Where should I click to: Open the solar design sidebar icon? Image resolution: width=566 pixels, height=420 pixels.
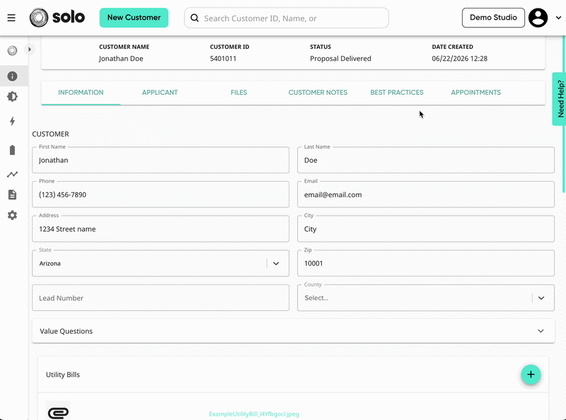[x=12, y=97]
